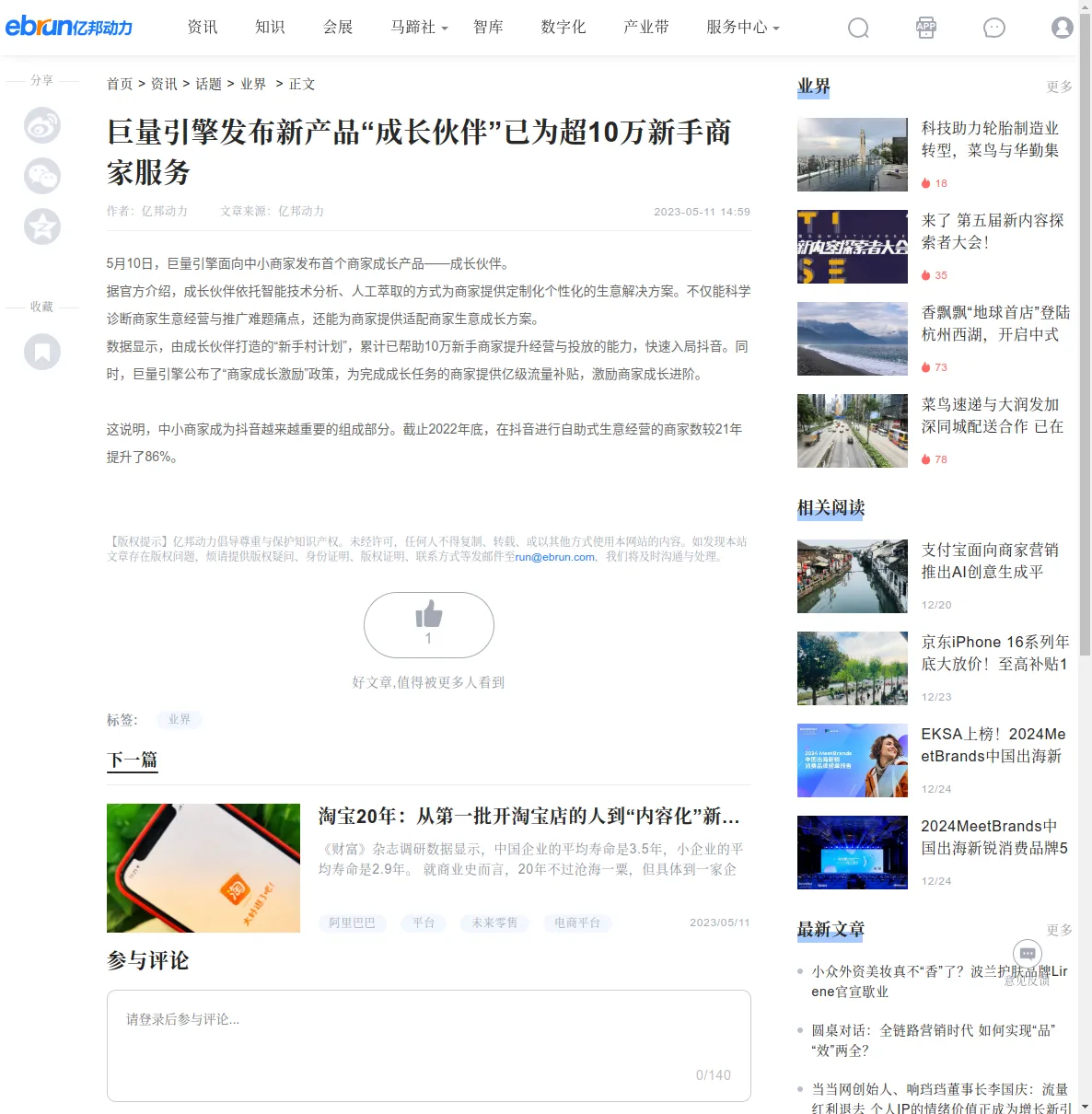This screenshot has width=1092, height=1114.
Task: Click 更多 beside the 业界 sidebar heading
Action: point(1060,87)
